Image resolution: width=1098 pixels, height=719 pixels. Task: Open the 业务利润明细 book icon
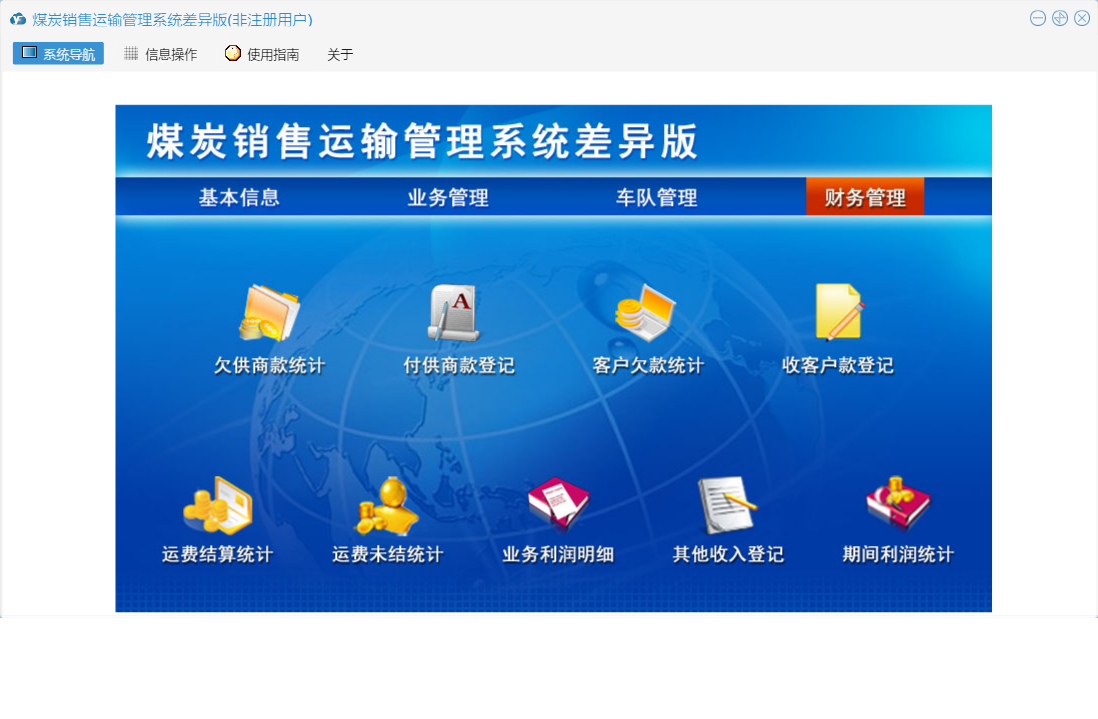tap(557, 504)
